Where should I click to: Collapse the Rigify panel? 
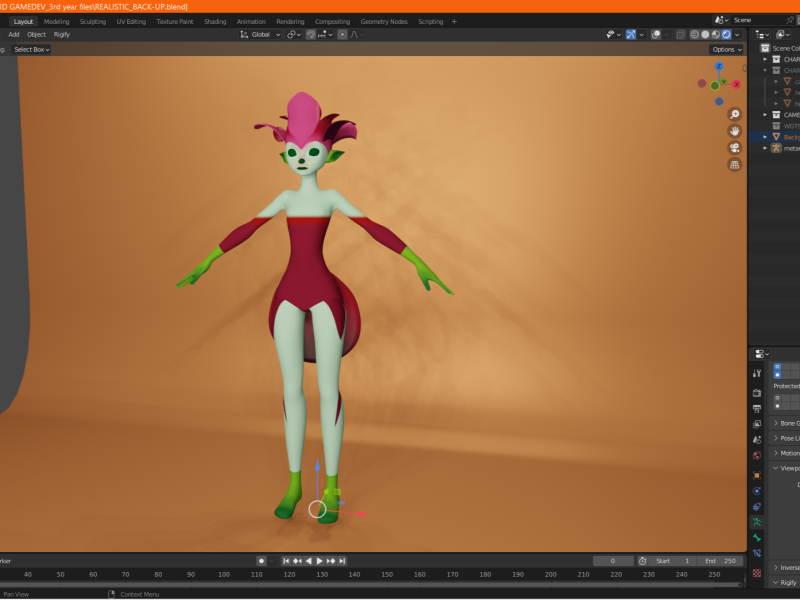pos(786,582)
